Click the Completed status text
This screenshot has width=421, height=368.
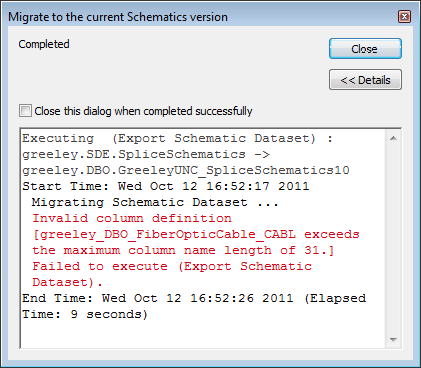(x=44, y=44)
